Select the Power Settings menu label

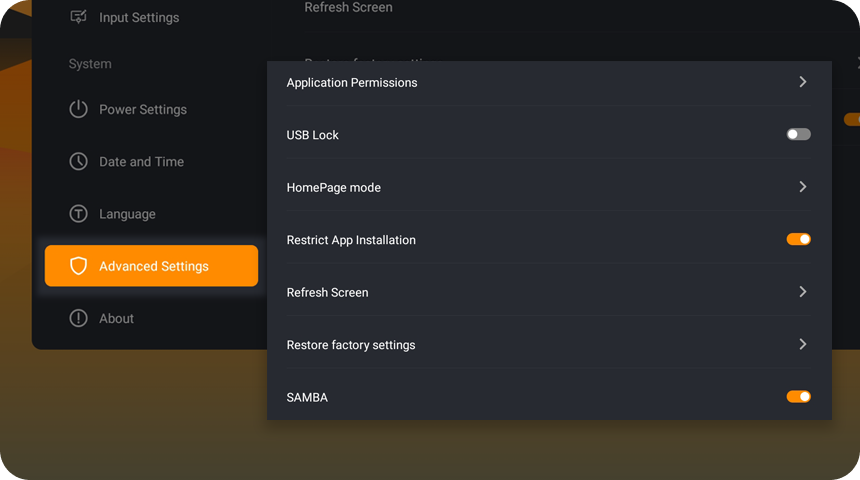coord(143,110)
